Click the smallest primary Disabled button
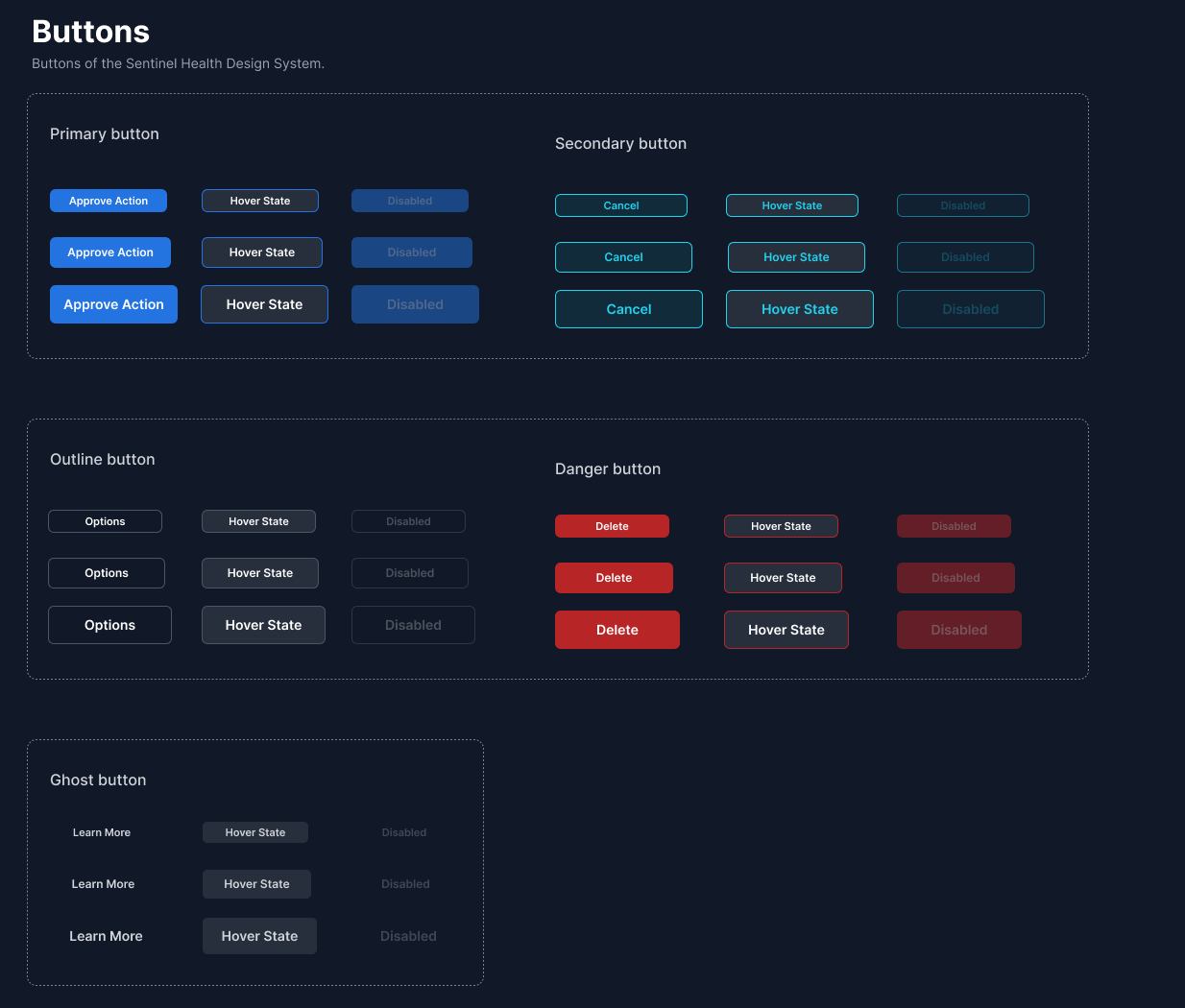 pos(410,201)
